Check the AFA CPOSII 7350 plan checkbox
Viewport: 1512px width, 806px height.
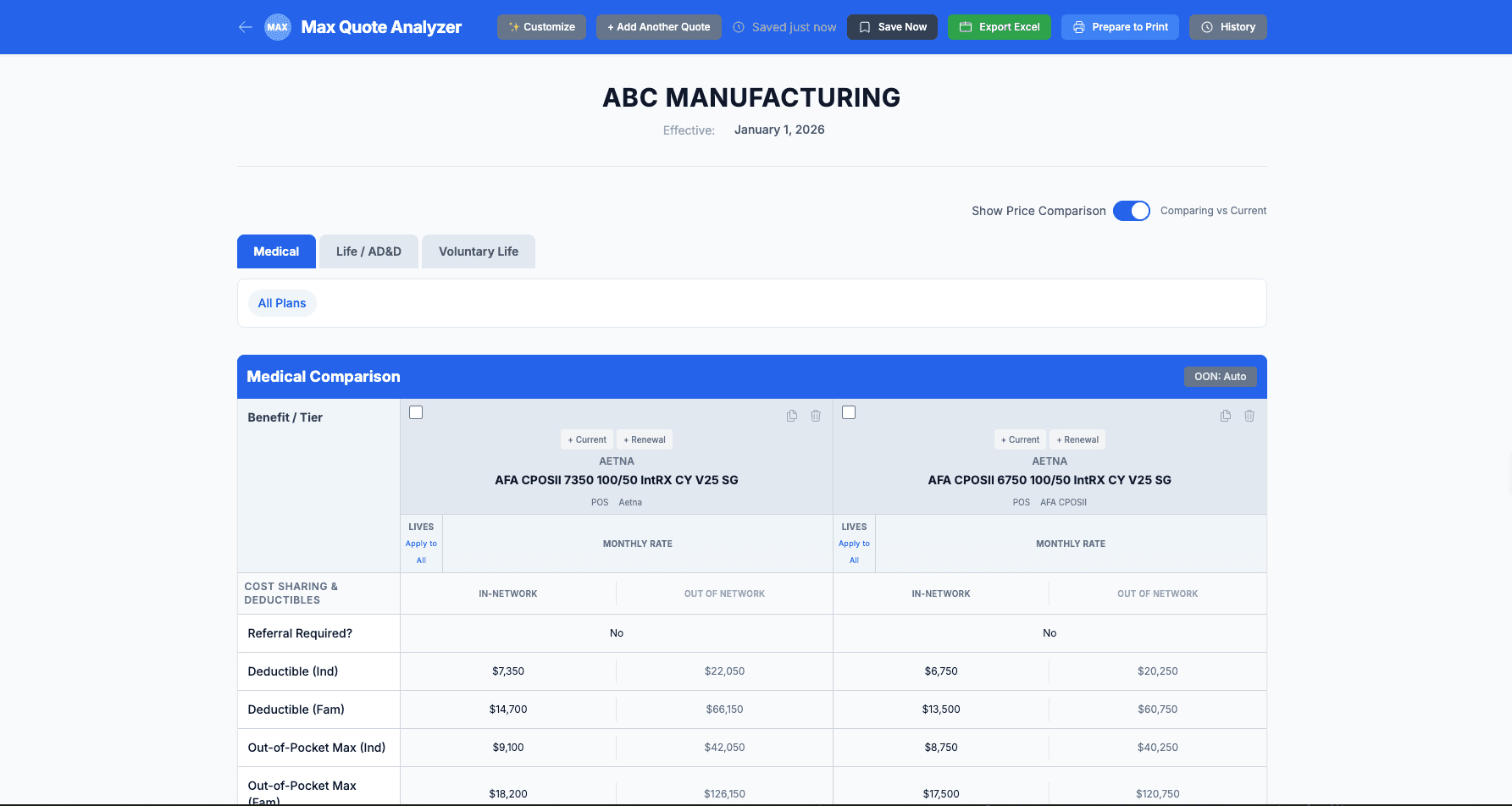point(416,411)
